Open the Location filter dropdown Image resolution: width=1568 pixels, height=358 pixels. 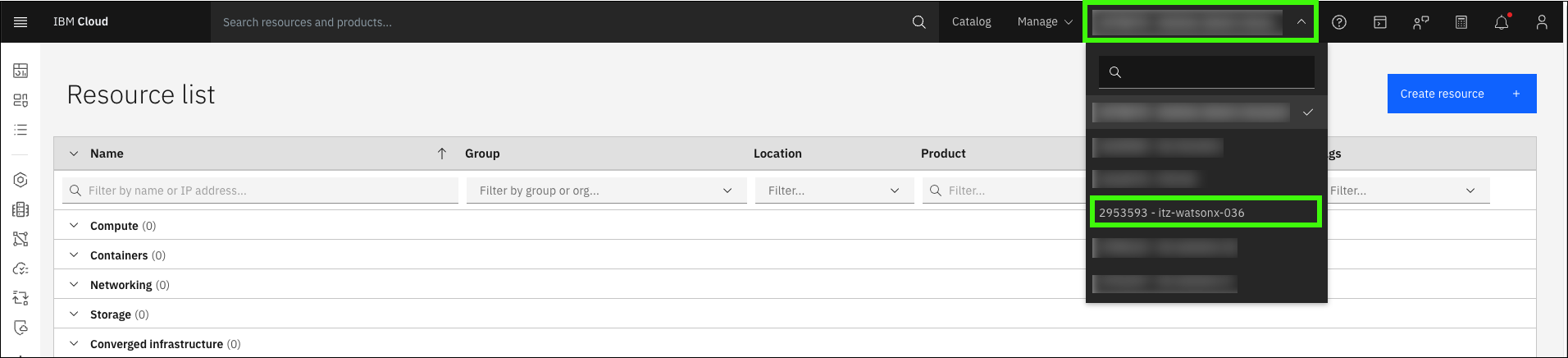click(x=834, y=190)
